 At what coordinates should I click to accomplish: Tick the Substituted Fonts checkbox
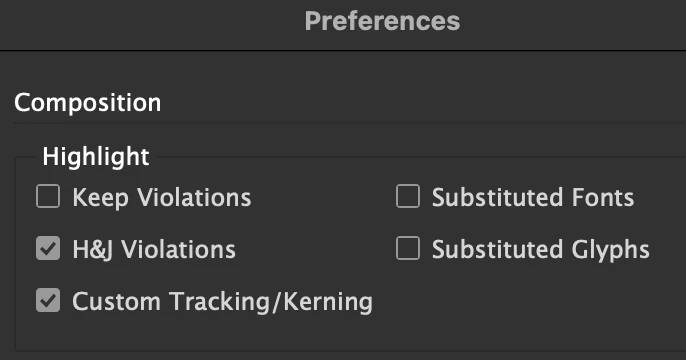[x=408, y=196]
